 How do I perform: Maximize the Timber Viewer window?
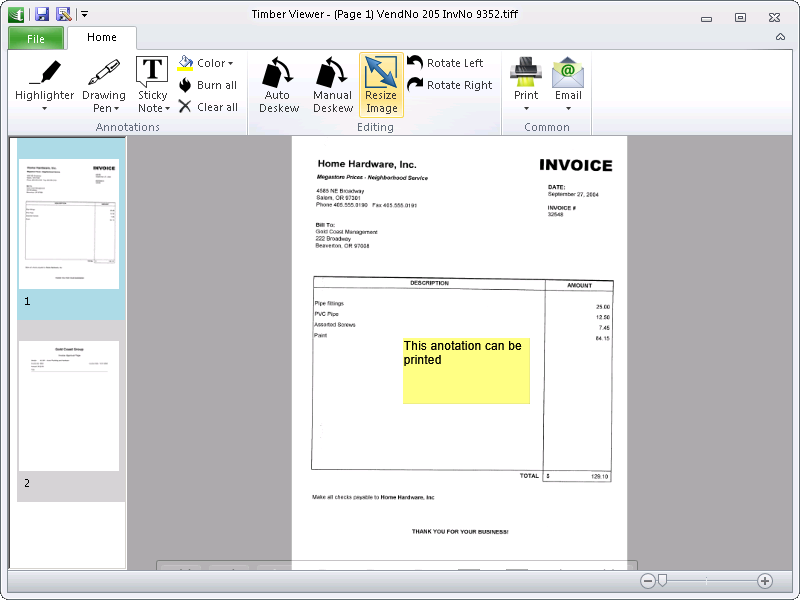740,18
